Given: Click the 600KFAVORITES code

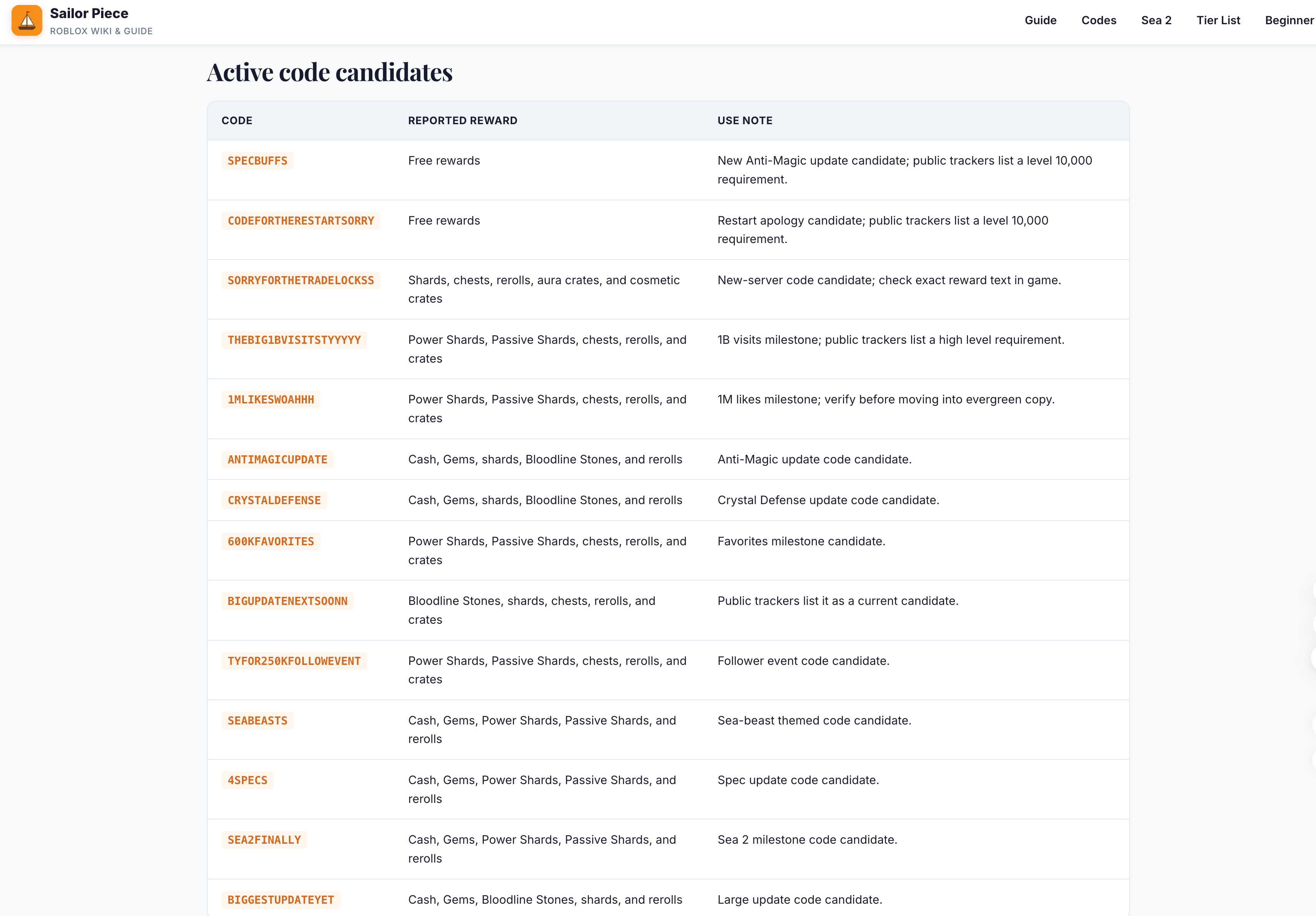Looking at the screenshot, I should click(x=270, y=542).
